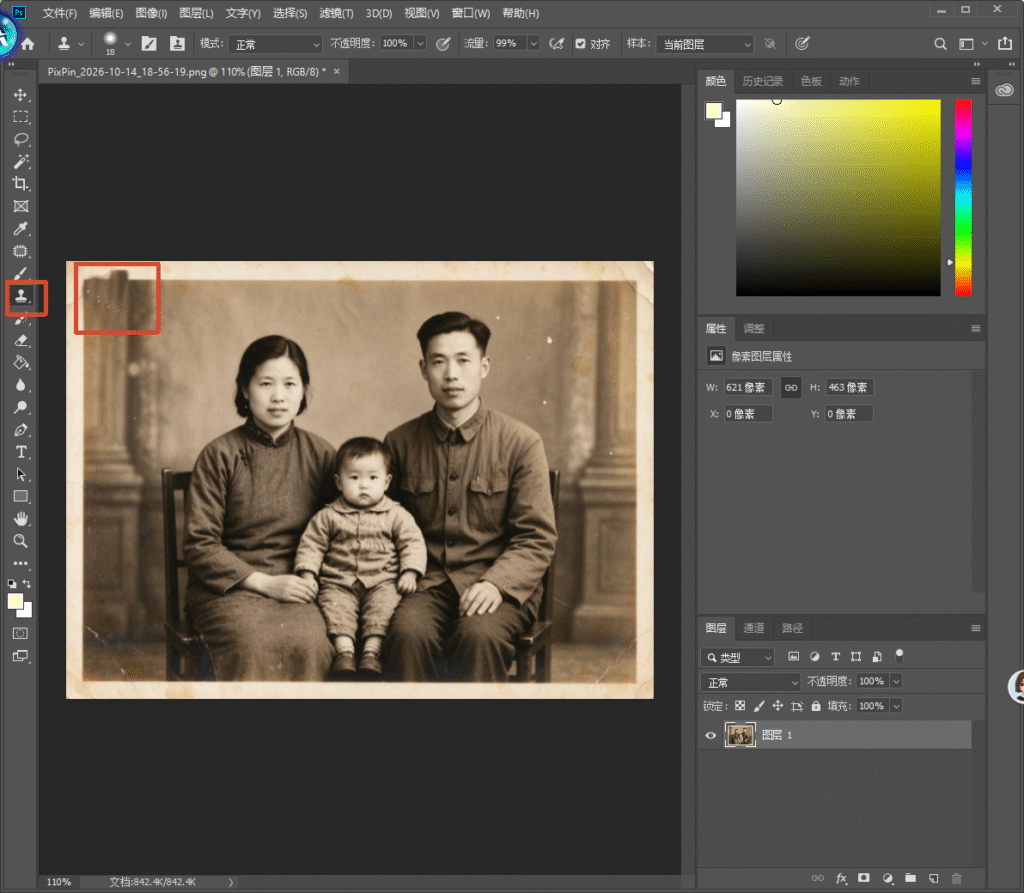The image size is (1024, 893).
Task: Open the tool preset picker arrow
Action: (81, 44)
